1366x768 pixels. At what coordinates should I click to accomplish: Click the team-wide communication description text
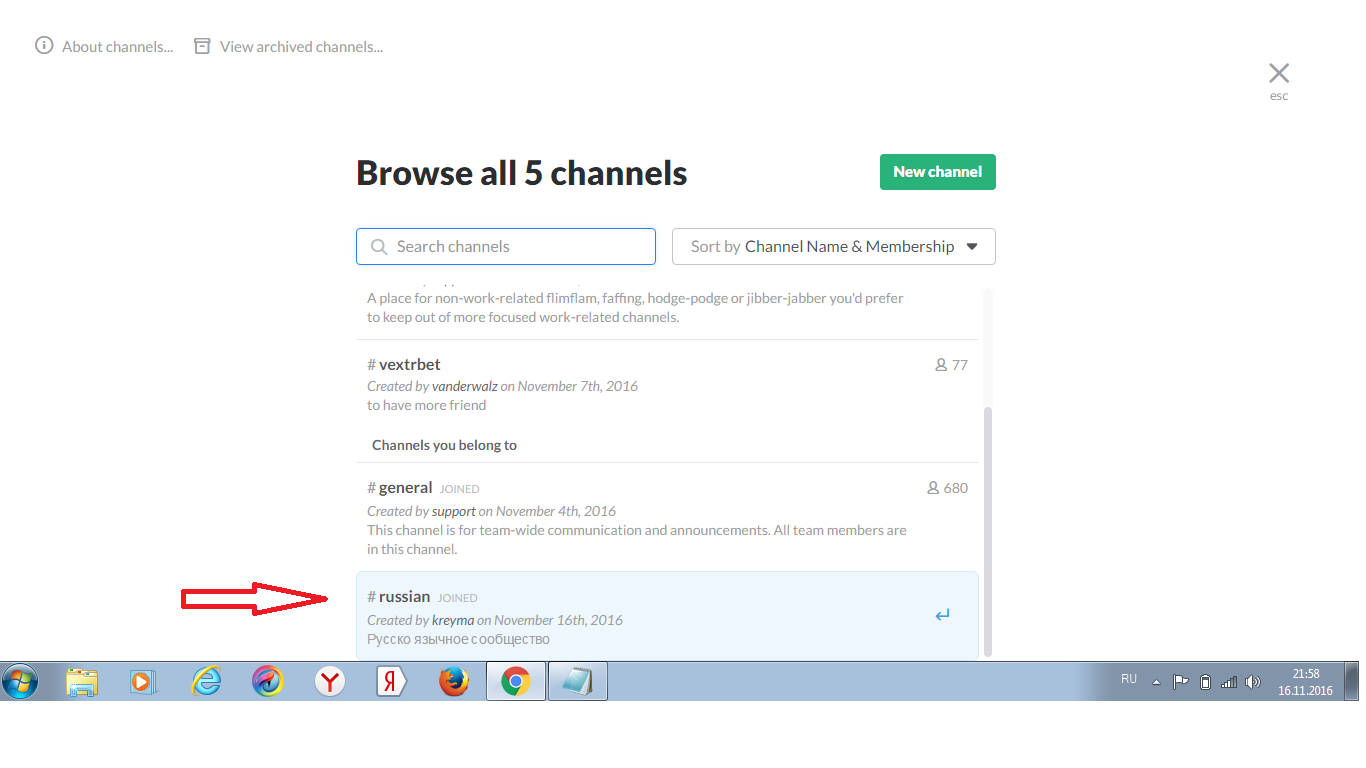coord(637,540)
